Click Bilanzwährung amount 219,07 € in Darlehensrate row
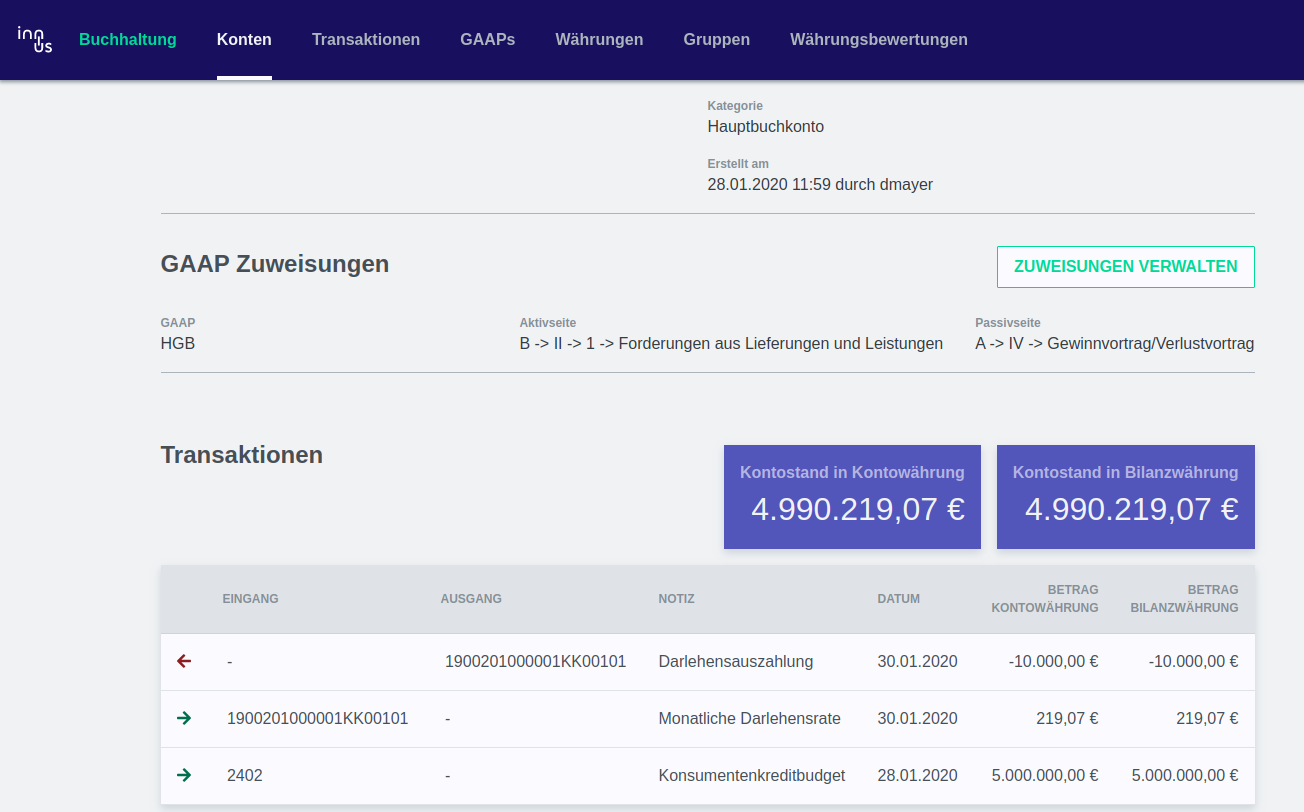The width and height of the screenshot is (1304, 812). [x=1207, y=718]
